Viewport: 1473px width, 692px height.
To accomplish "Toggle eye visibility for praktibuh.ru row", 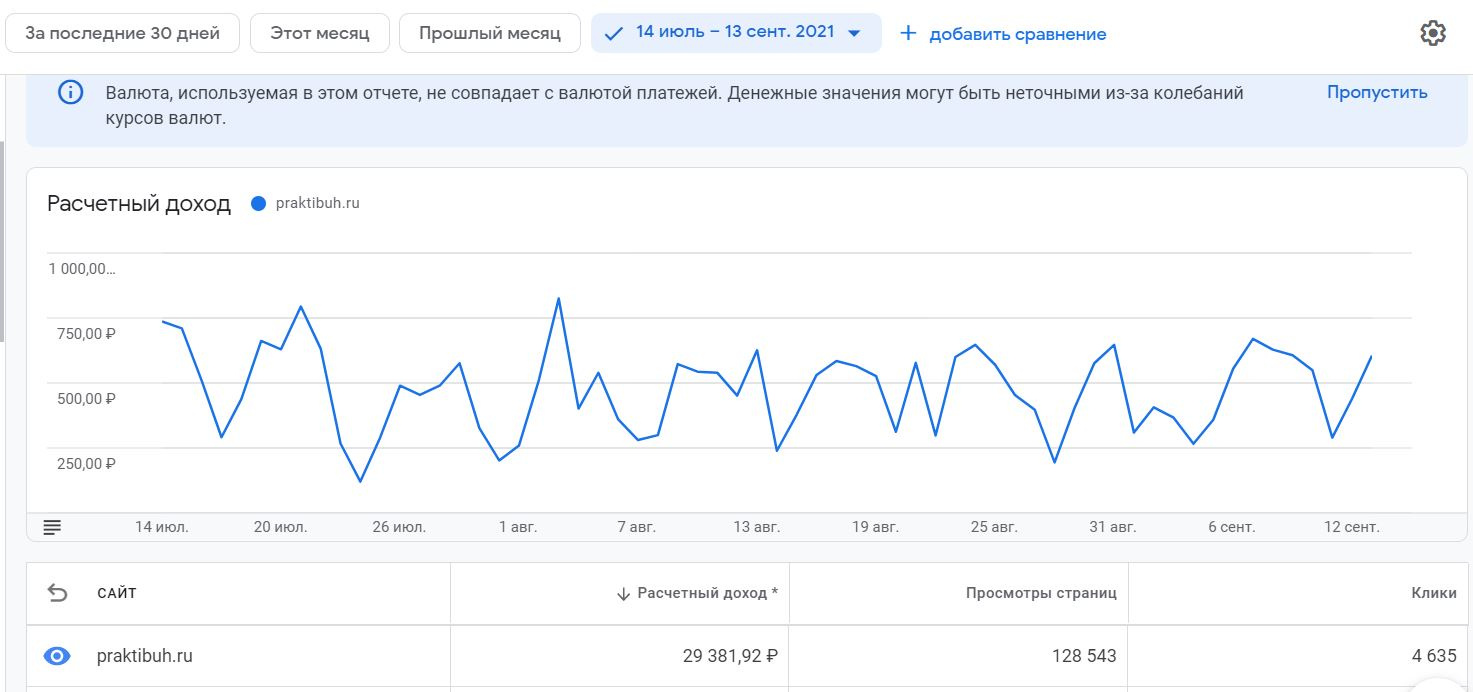I will (57, 656).
